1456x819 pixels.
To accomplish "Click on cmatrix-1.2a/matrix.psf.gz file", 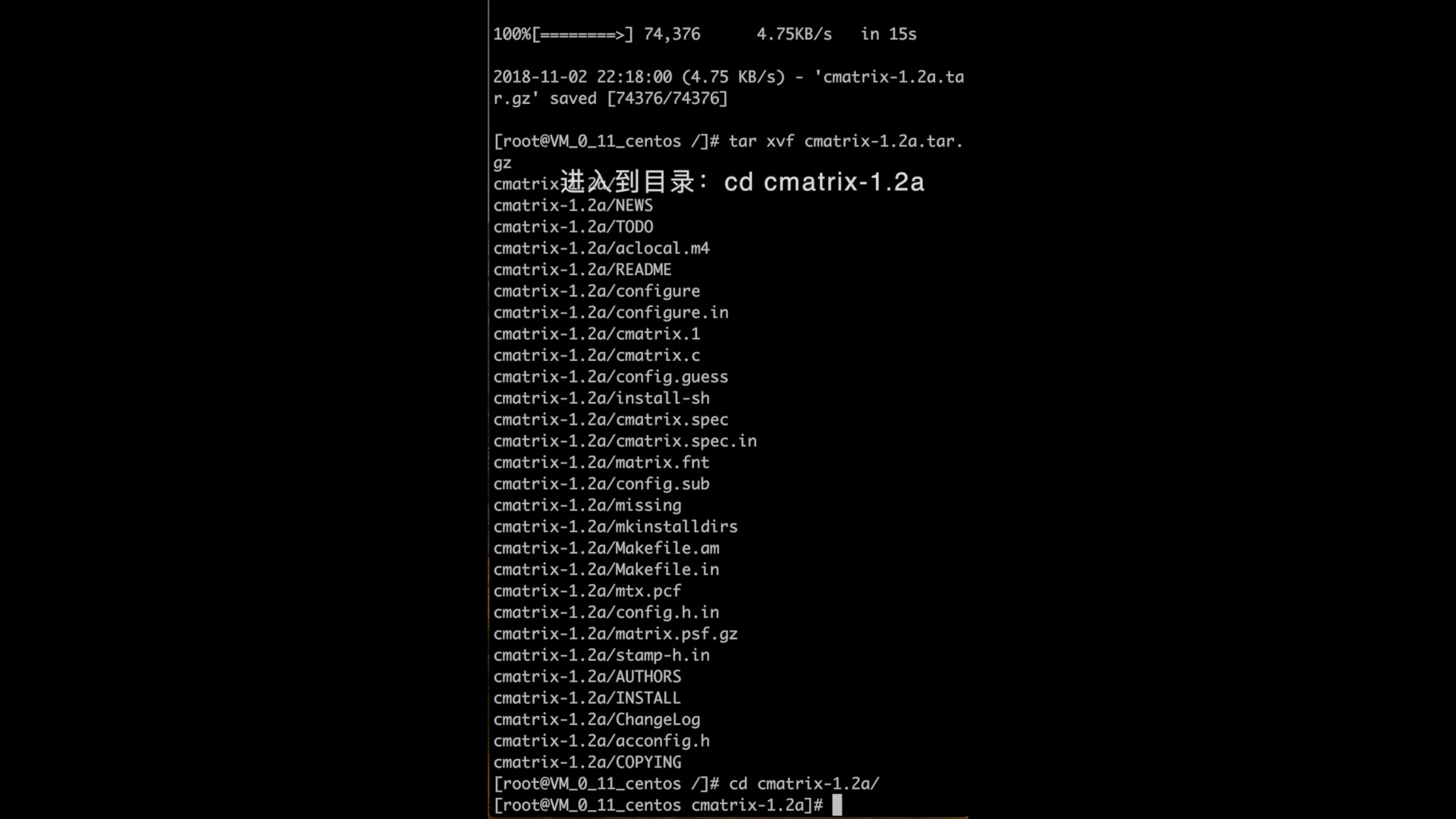I will (616, 633).
